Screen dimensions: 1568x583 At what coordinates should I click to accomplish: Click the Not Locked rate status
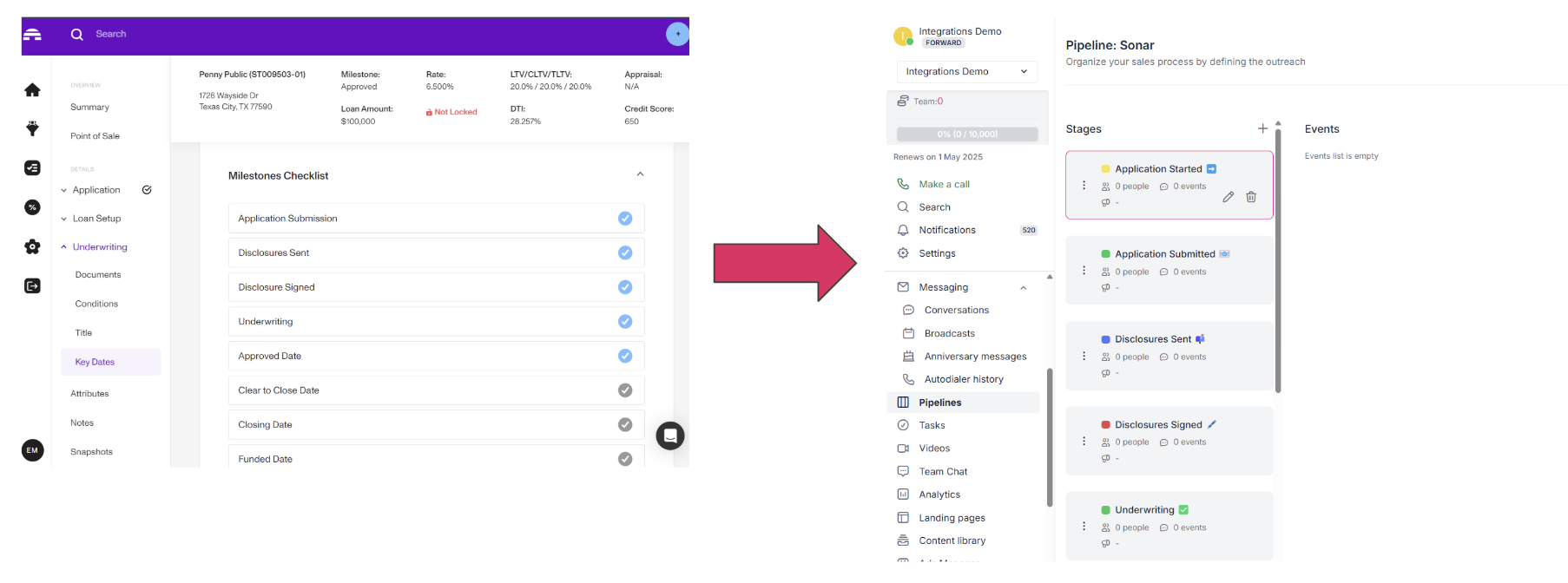pos(451,112)
